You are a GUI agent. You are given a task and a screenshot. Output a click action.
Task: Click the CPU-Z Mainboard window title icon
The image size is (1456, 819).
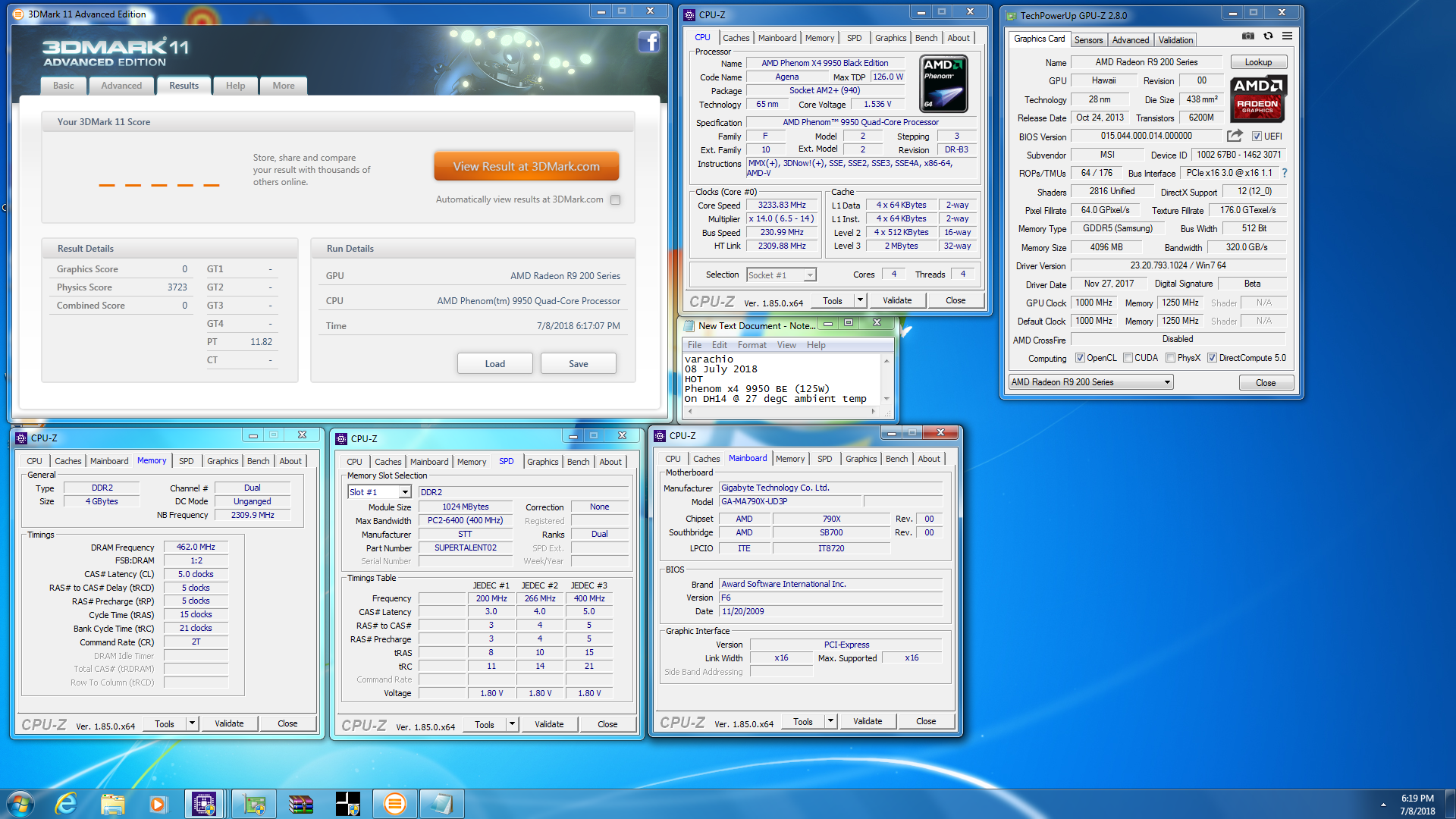coord(660,435)
